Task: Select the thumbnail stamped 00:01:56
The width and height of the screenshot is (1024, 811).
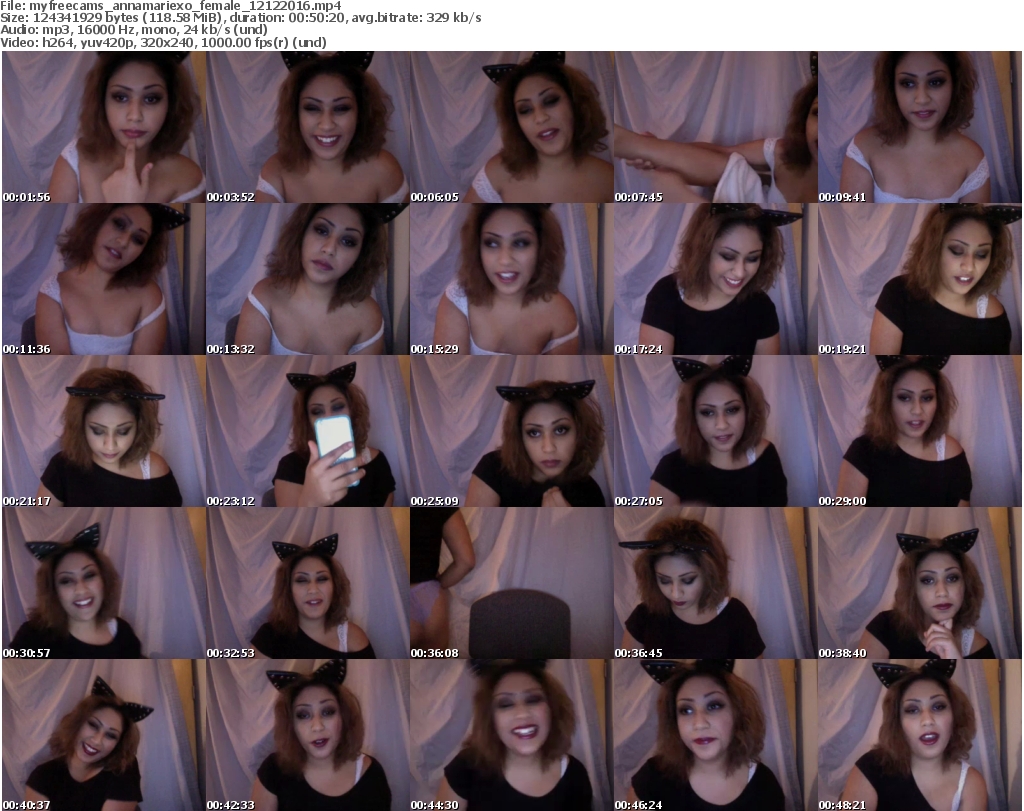Action: click(104, 127)
